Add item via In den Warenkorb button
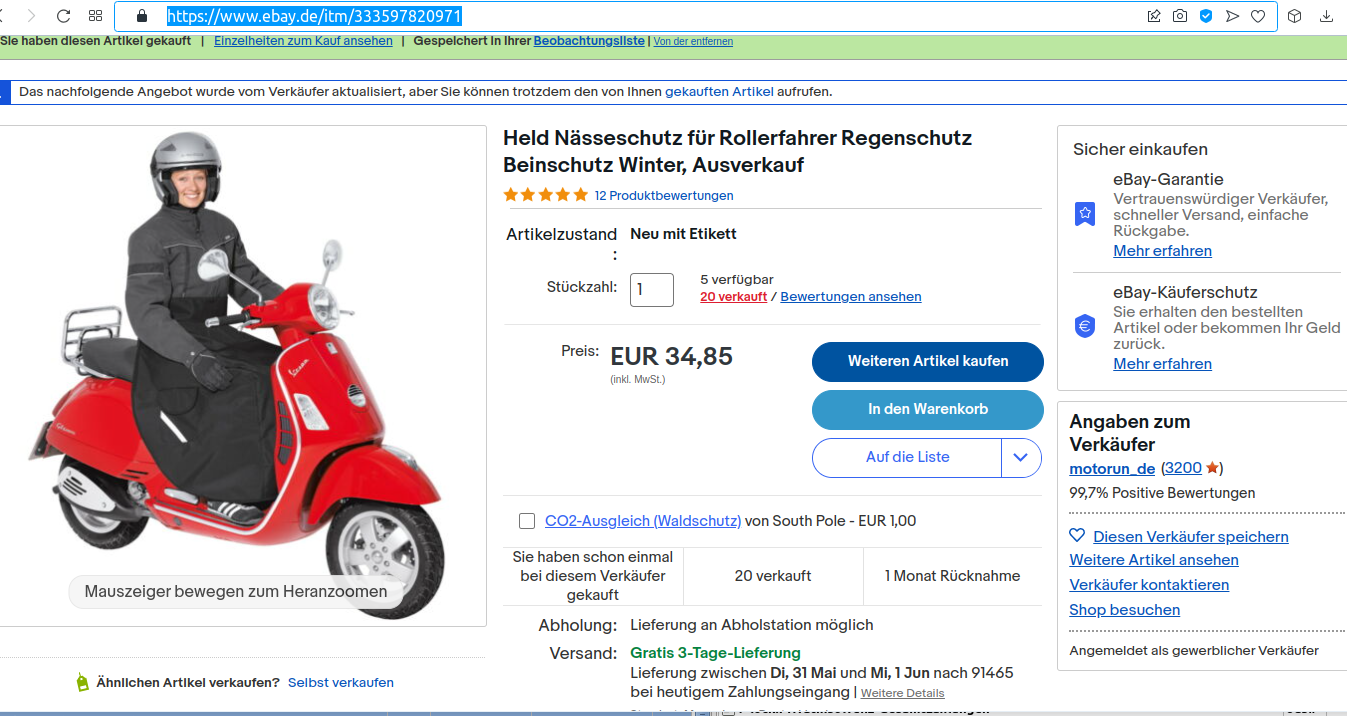The width and height of the screenshot is (1347, 716). point(927,409)
